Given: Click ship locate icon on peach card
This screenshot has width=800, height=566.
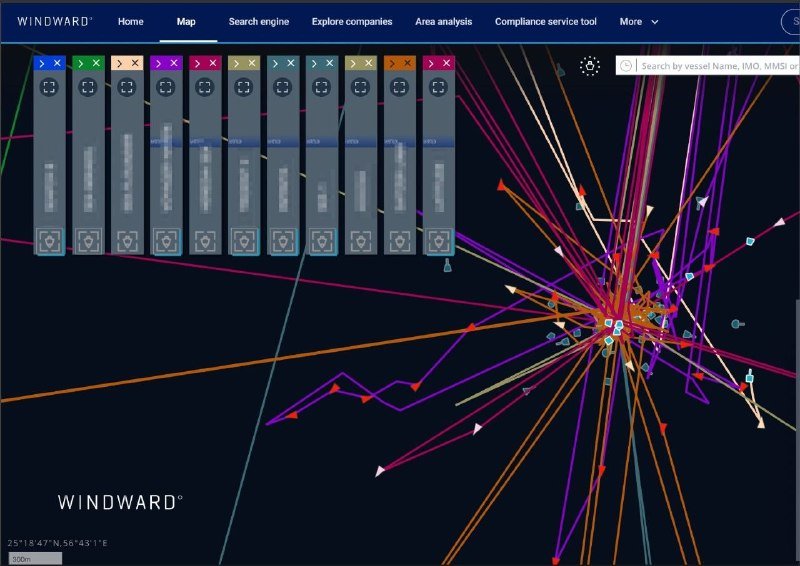Looking at the screenshot, I should [x=127, y=241].
